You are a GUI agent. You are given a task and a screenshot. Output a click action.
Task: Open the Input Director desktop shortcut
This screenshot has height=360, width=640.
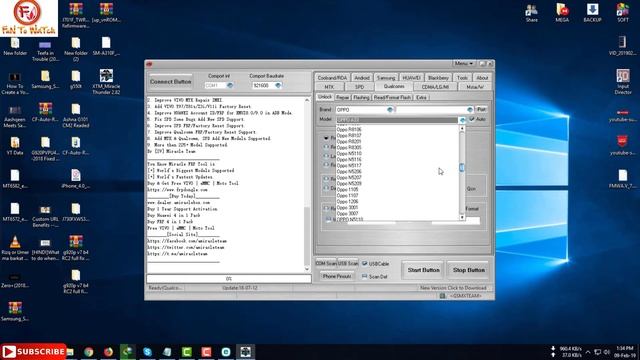[x=623, y=82]
